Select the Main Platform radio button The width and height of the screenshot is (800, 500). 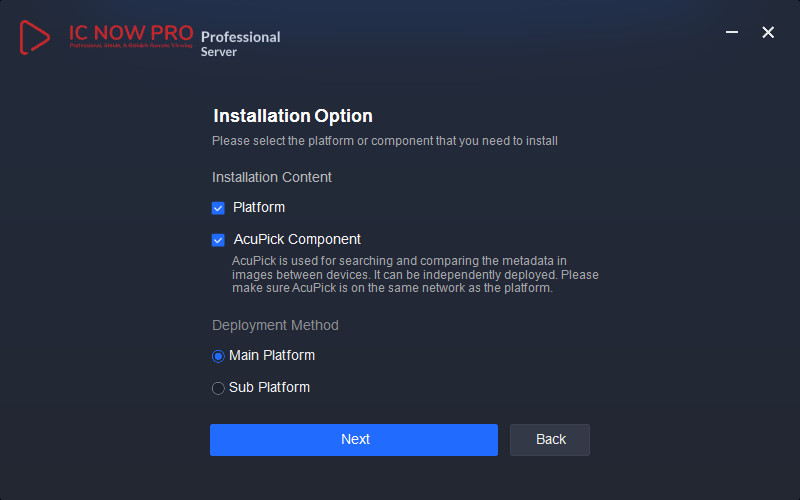point(218,356)
